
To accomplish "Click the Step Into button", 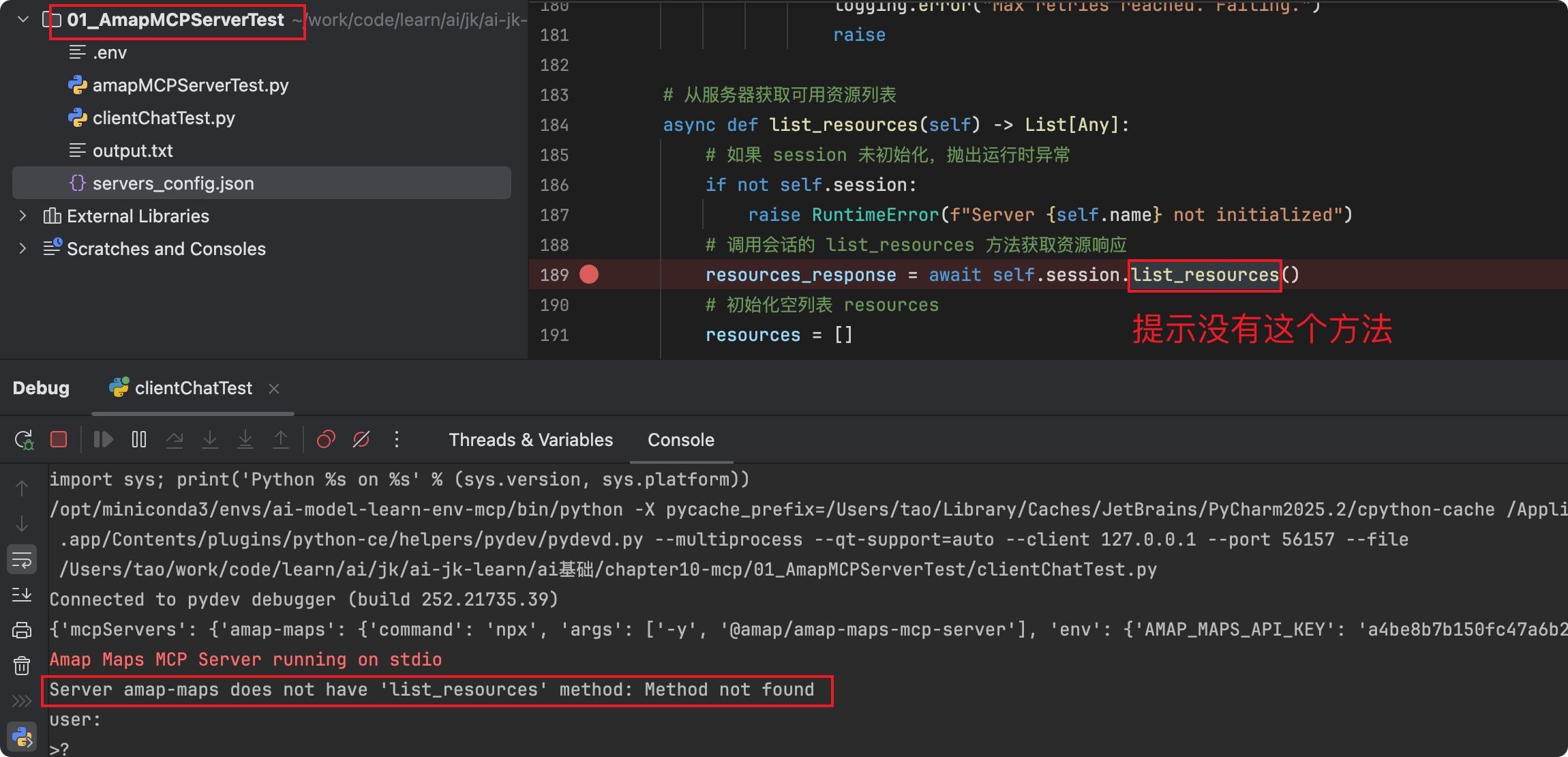I will pyautogui.click(x=210, y=439).
